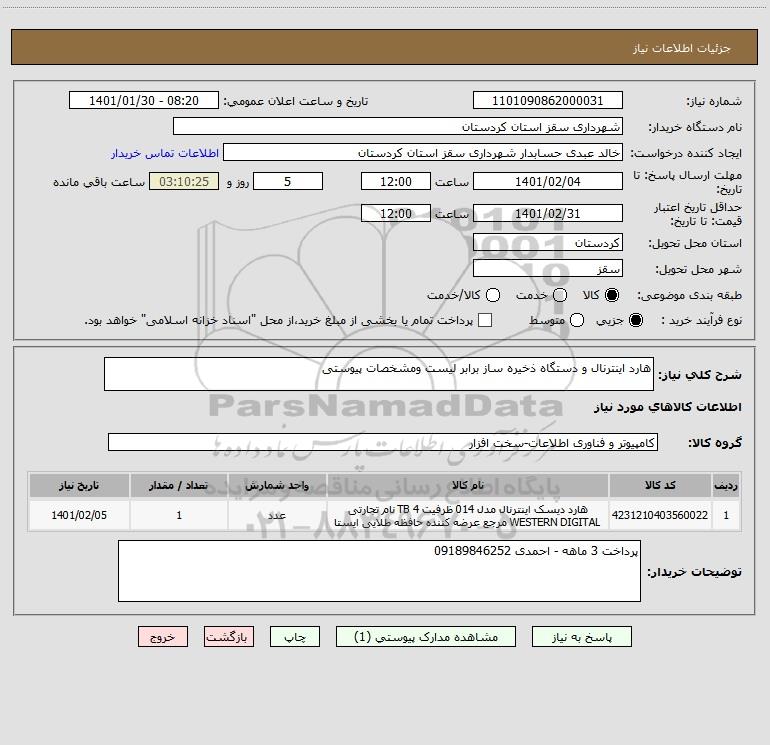Click the چاپ print button
This screenshot has height=745, width=770.
pyautogui.click(x=295, y=637)
